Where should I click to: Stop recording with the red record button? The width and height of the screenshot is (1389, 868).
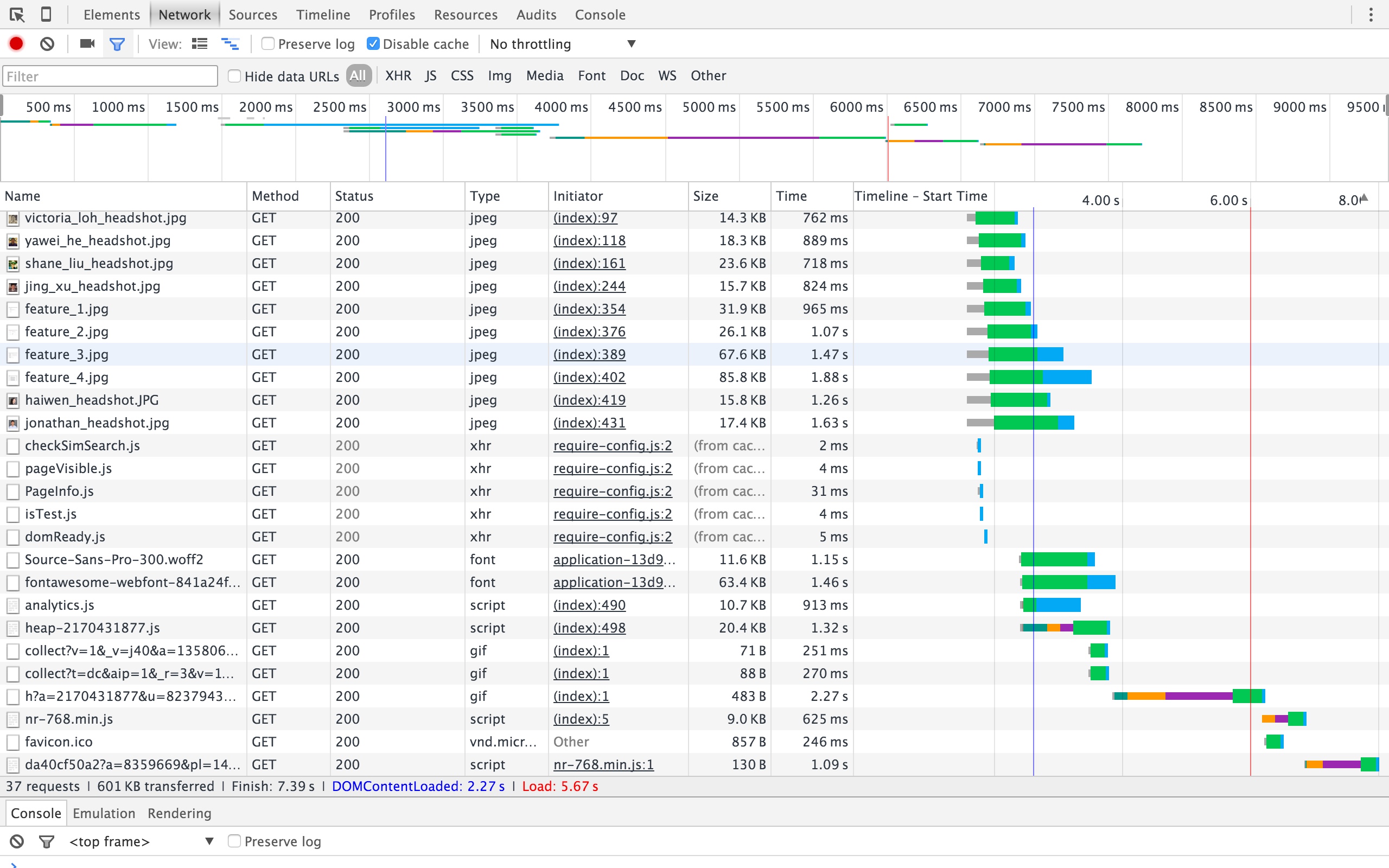pyautogui.click(x=16, y=43)
